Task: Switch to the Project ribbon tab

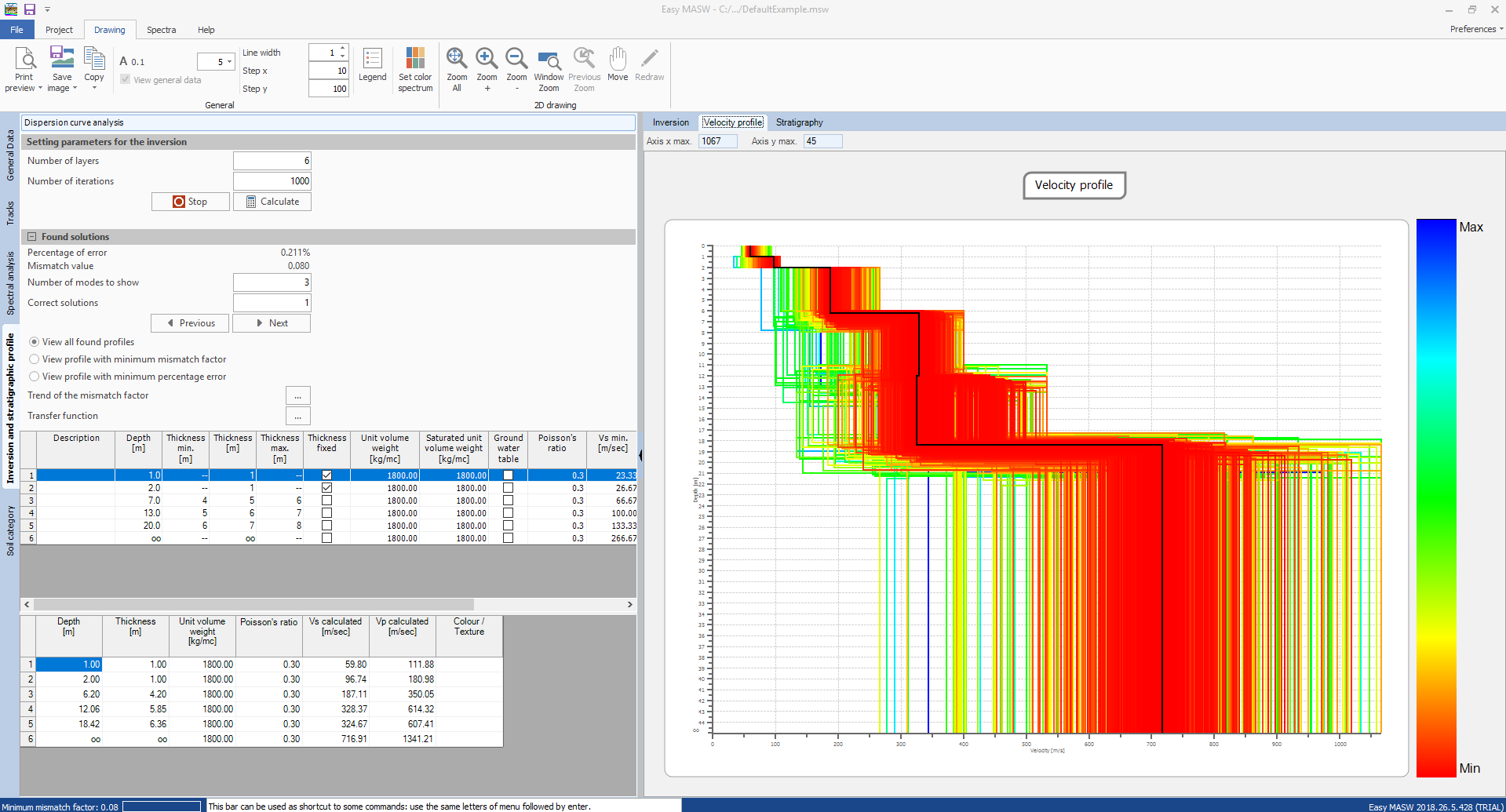Action: point(59,30)
